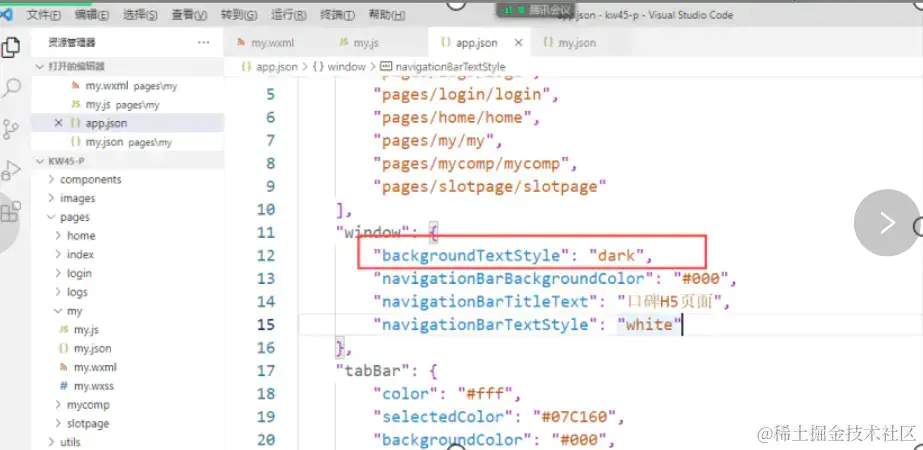Click line number 20 in the gutter

click(x=266, y=440)
